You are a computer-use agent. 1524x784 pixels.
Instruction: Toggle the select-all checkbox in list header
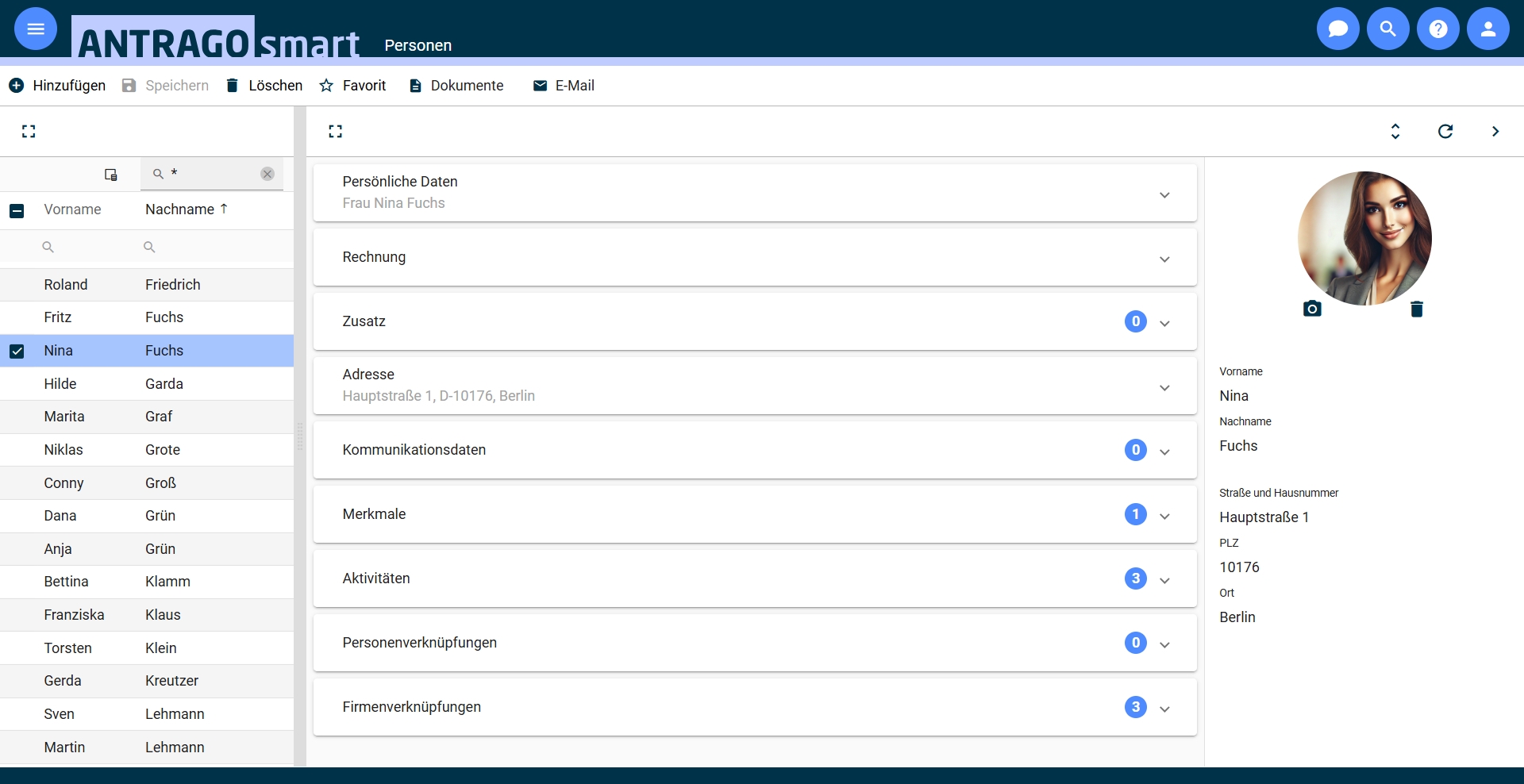17,210
